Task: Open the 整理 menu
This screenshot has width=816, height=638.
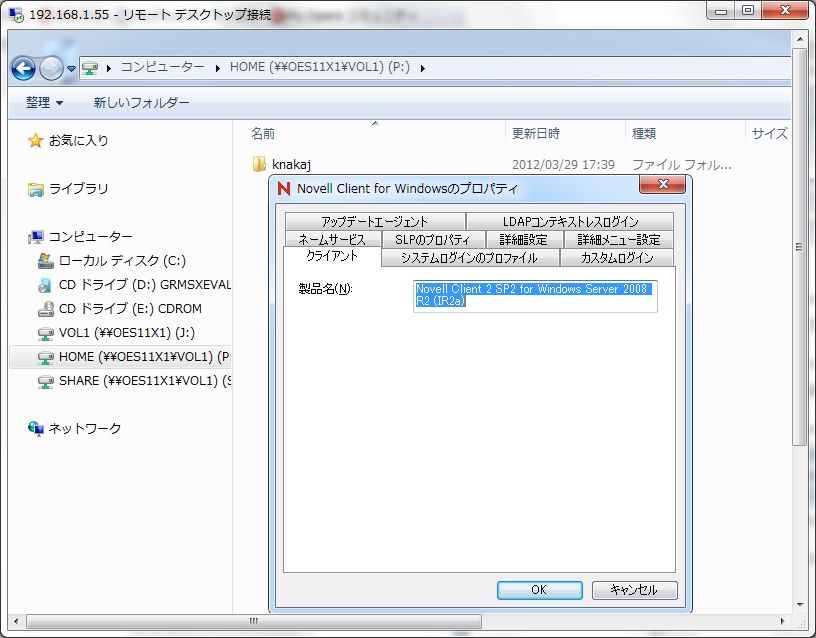Action: pos(44,103)
